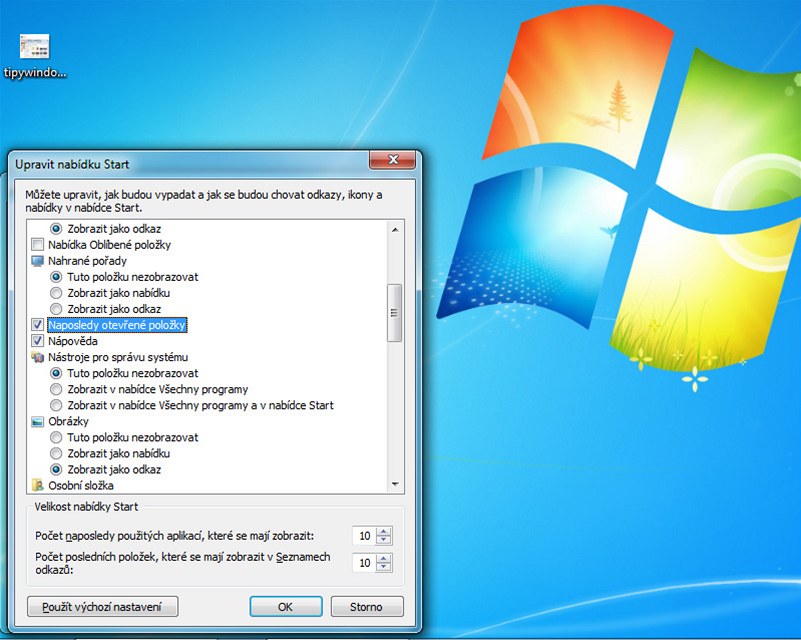
Task: Close the Upravit nabídku Start dialog
Action: point(392,160)
